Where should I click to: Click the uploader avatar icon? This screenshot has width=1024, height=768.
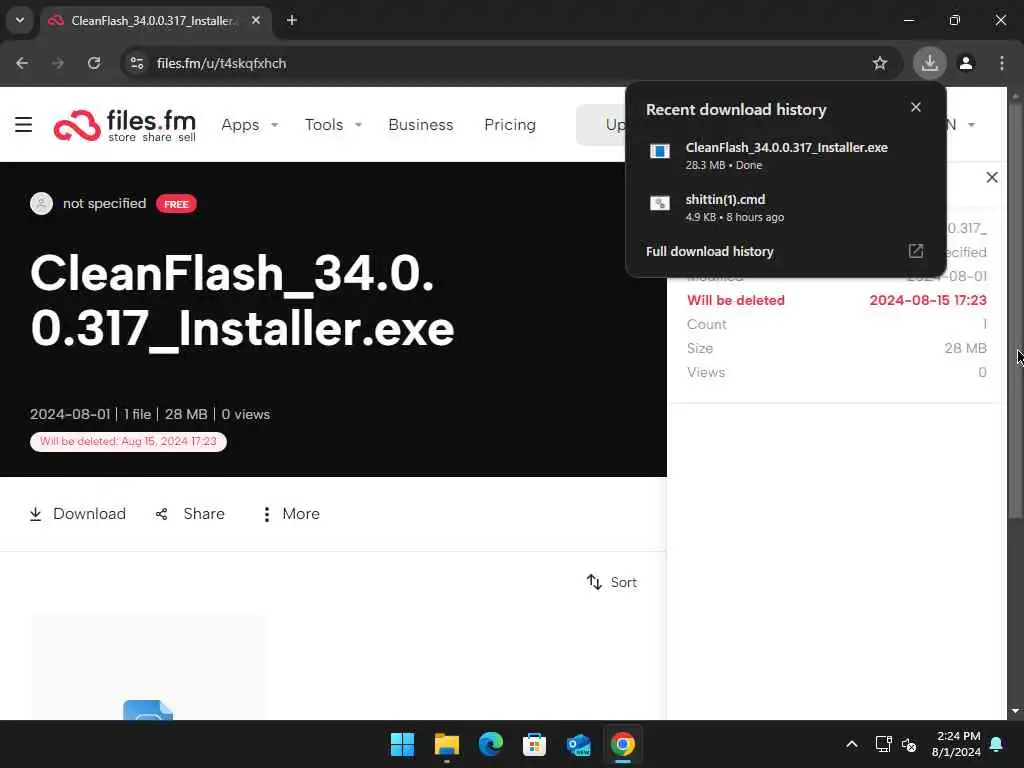(41, 204)
